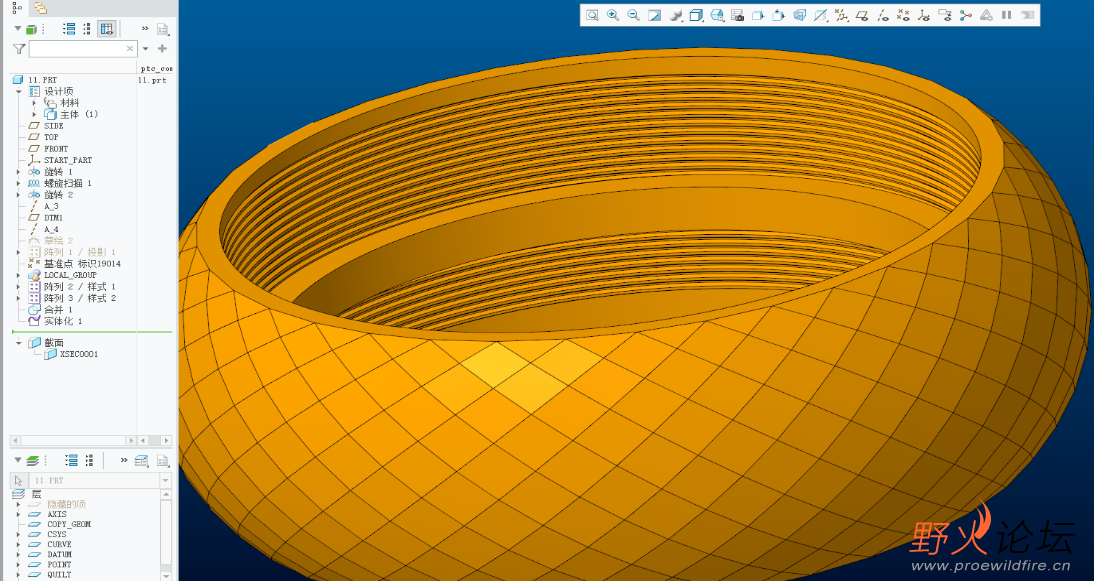Click the tree filter funnel icon
Viewport: 1095px width, 582px height.
[19, 49]
